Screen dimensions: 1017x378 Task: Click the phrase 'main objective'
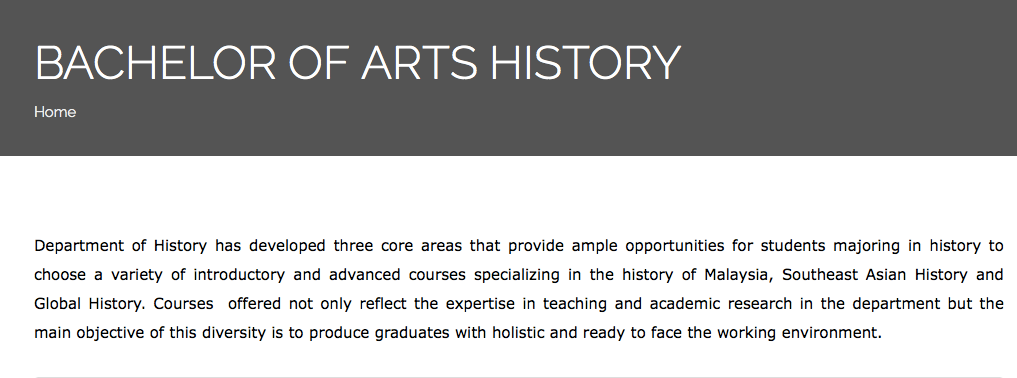86,333
